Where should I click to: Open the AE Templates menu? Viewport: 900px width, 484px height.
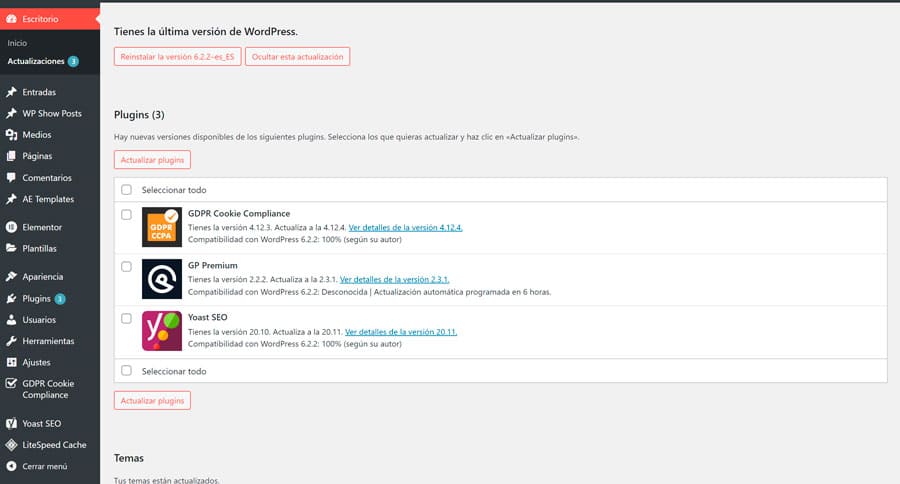pyautogui.click(x=50, y=199)
